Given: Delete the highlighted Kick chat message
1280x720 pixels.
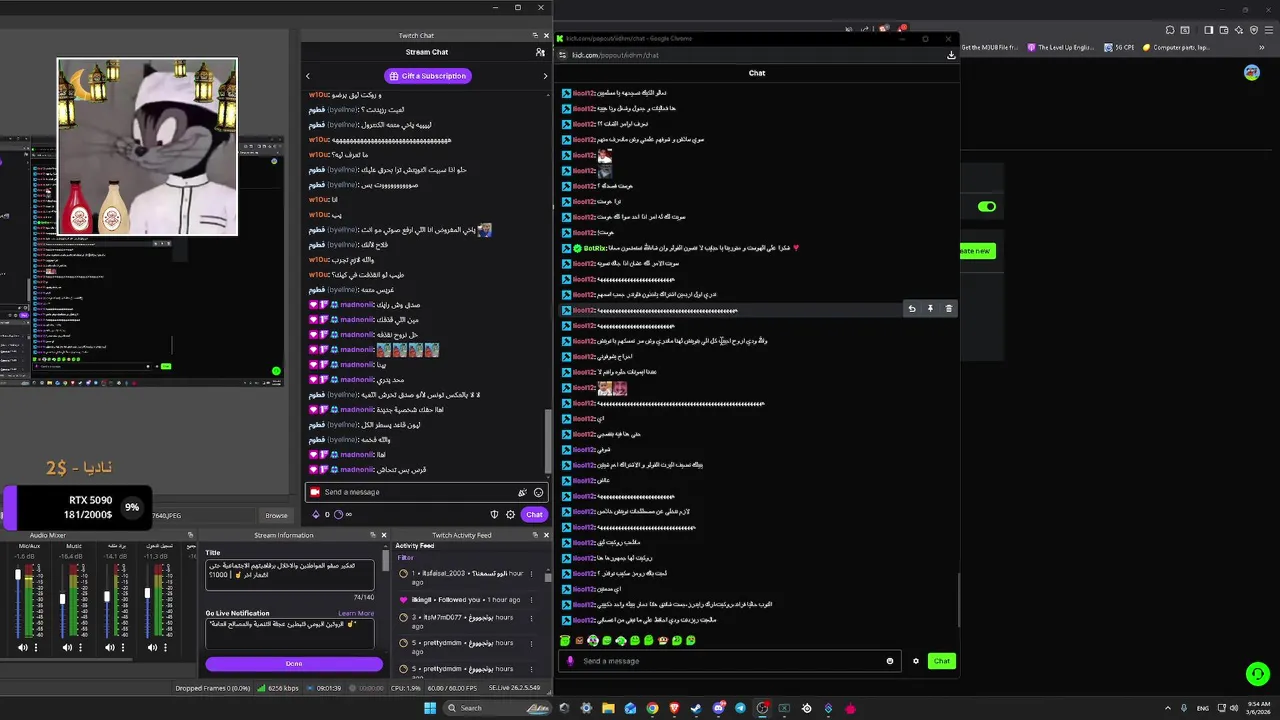Looking at the screenshot, I should click(949, 309).
